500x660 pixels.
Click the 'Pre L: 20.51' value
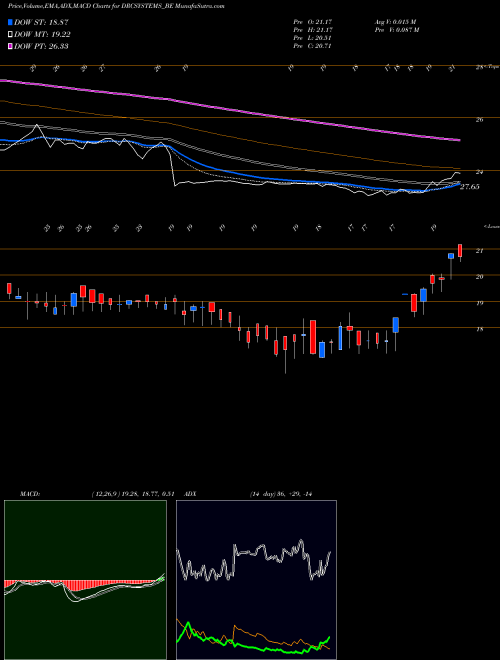click(313, 38)
